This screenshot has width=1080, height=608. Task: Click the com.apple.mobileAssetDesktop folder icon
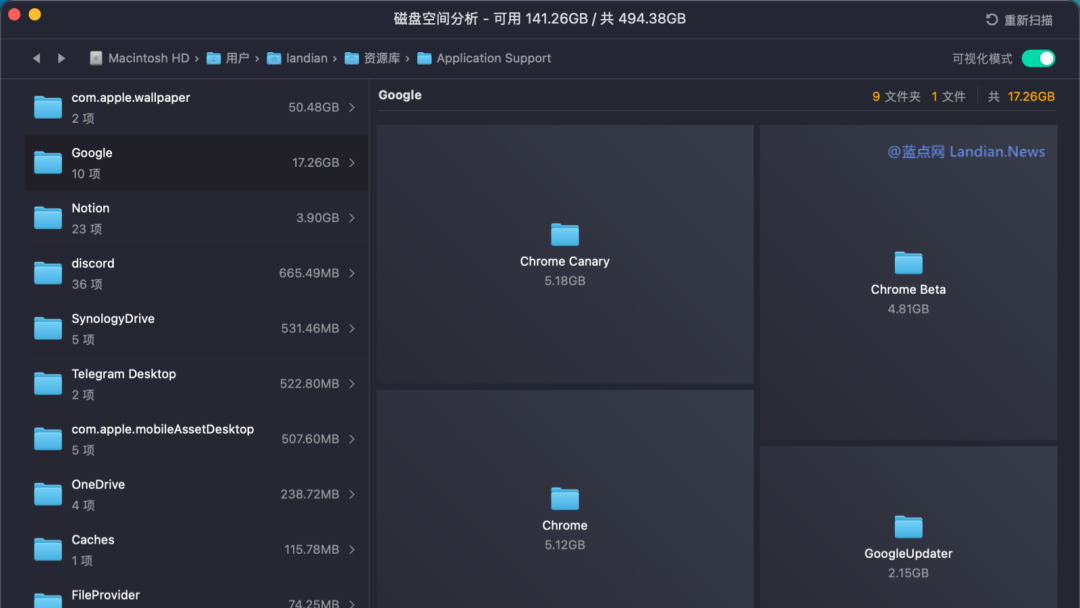pyautogui.click(x=48, y=439)
